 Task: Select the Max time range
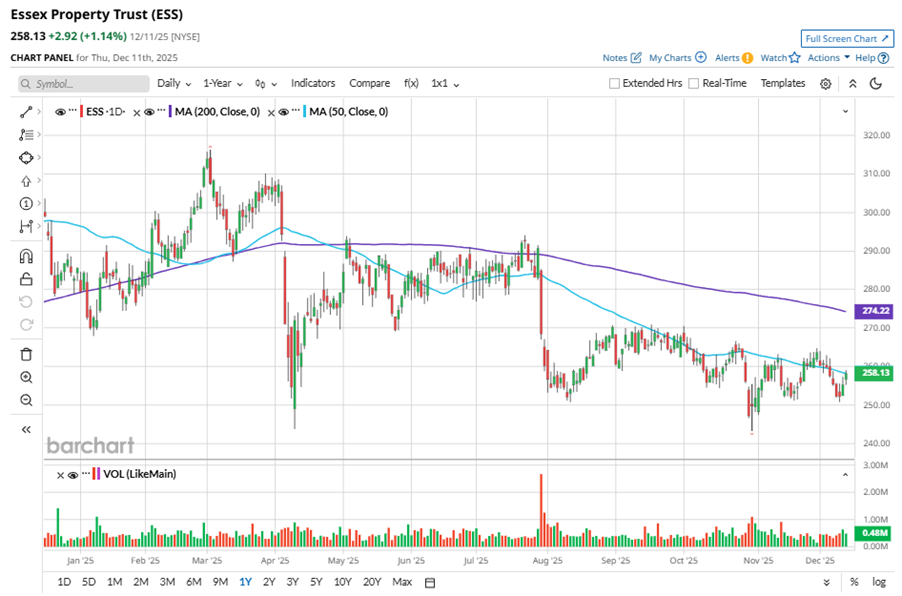(402, 582)
